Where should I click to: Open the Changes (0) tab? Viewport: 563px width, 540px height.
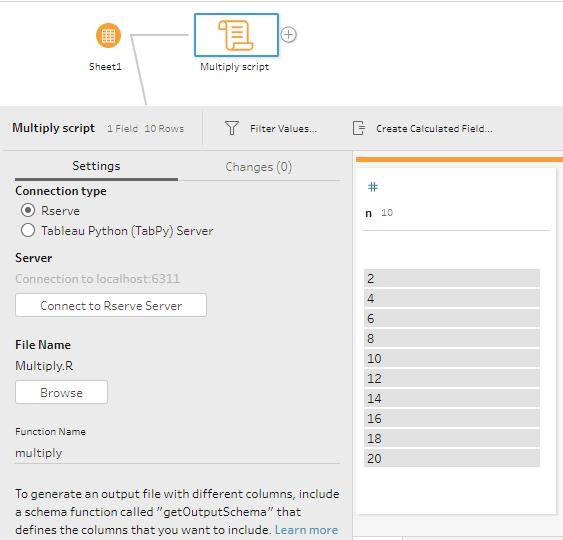[259, 167]
